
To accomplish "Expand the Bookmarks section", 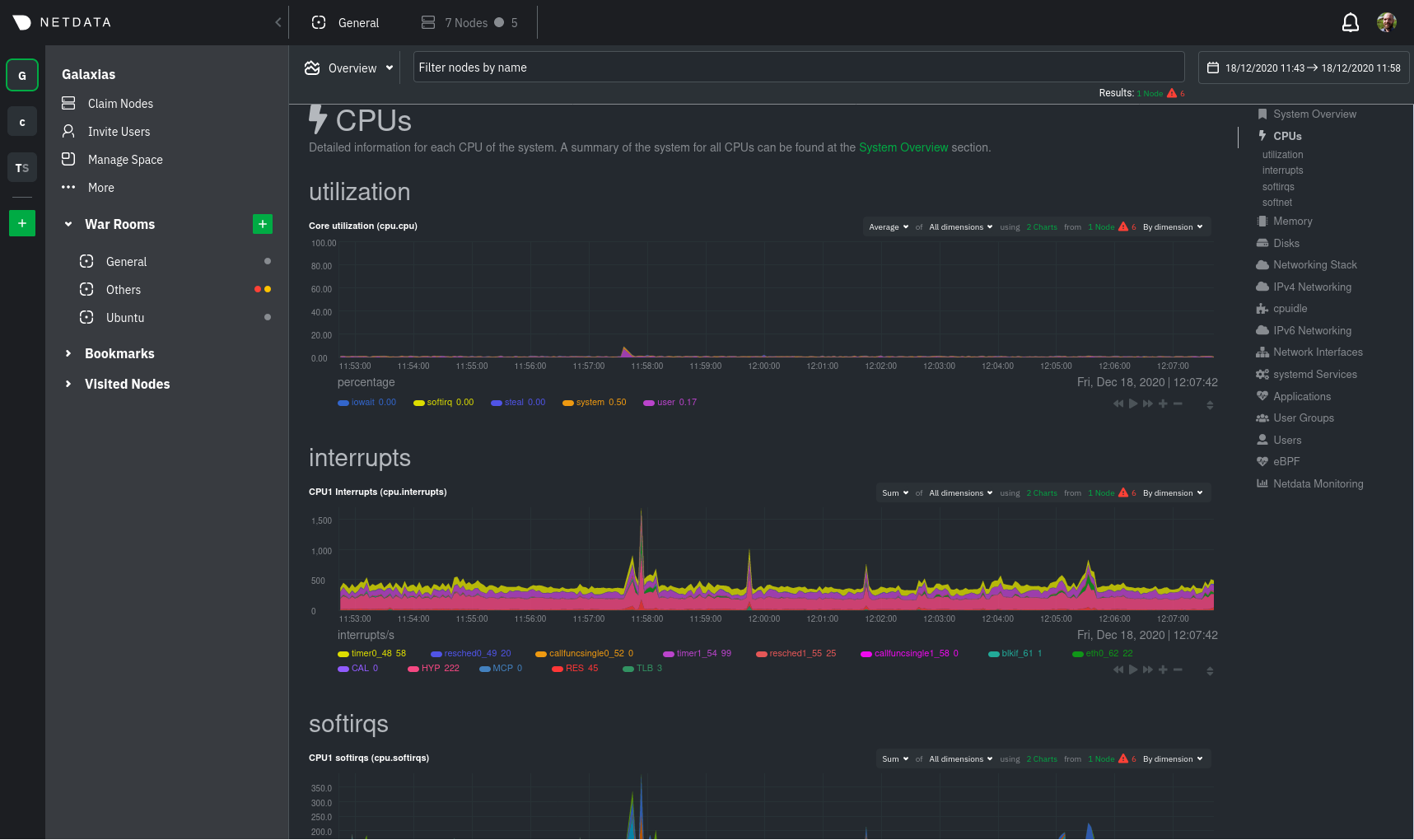I will pyautogui.click(x=119, y=353).
